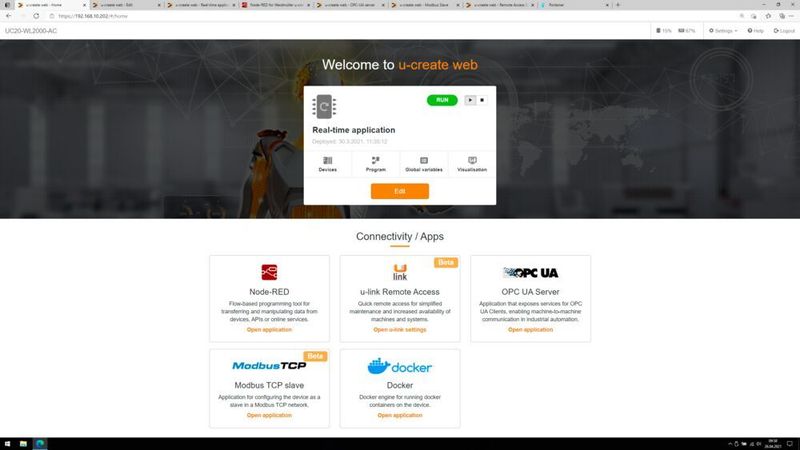Click the Modbus TCP logo
The height and width of the screenshot is (450, 800).
click(269, 365)
